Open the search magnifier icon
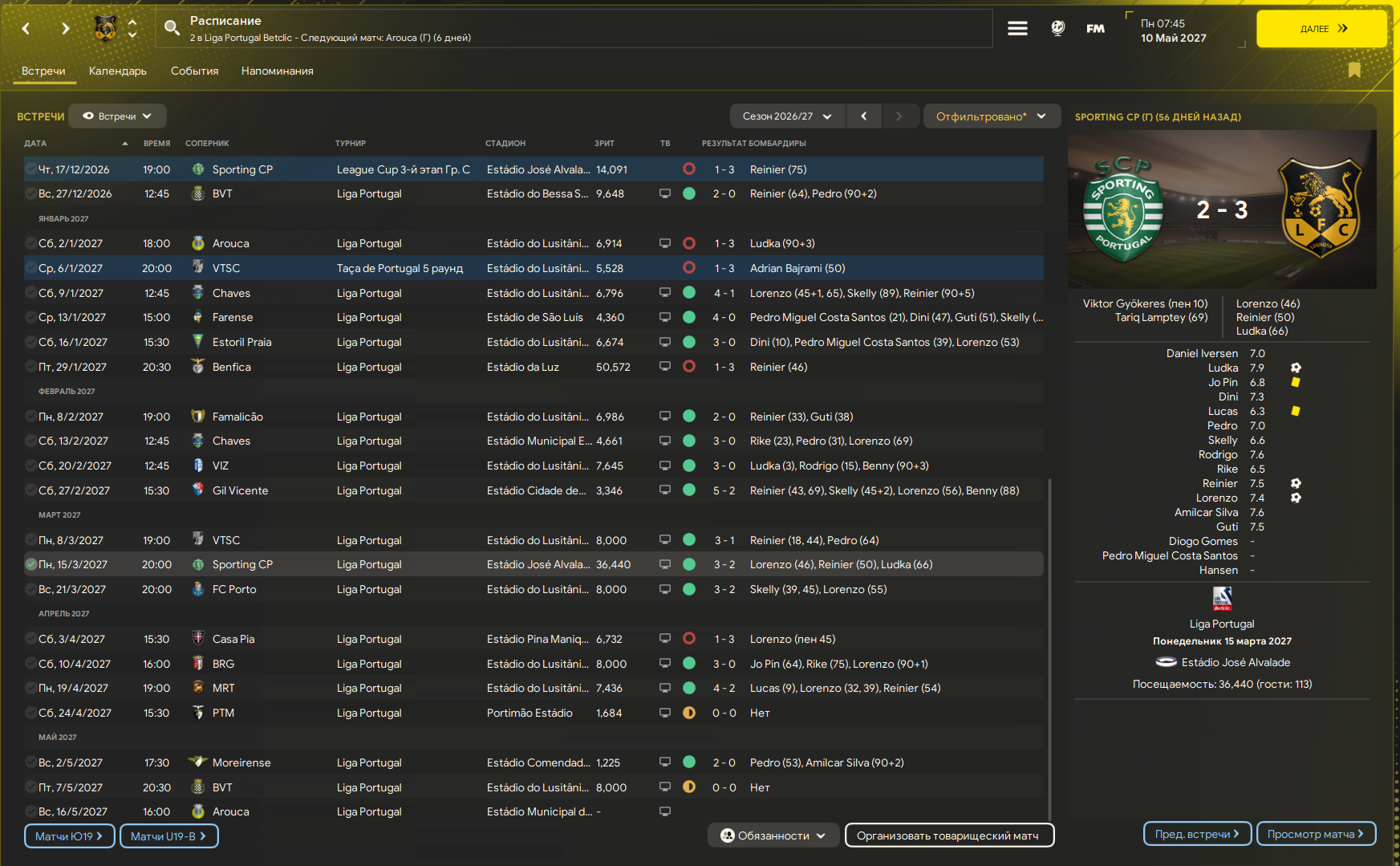The height and width of the screenshot is (866, 1400). pyautogui.click(x=172, y=29)
